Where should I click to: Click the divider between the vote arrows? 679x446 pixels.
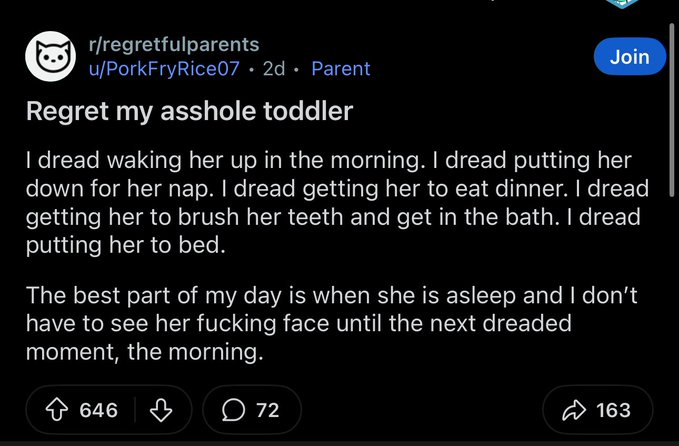tap(136, 410)
